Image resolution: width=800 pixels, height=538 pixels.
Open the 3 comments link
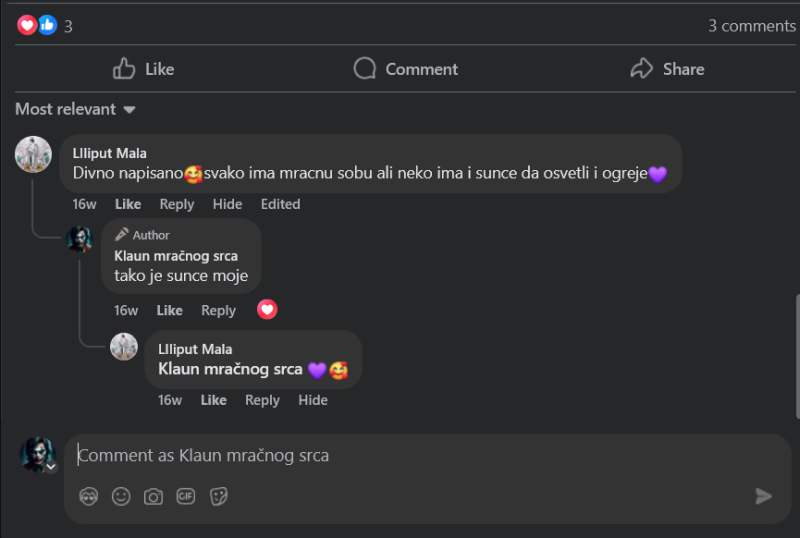pos(752,26)
